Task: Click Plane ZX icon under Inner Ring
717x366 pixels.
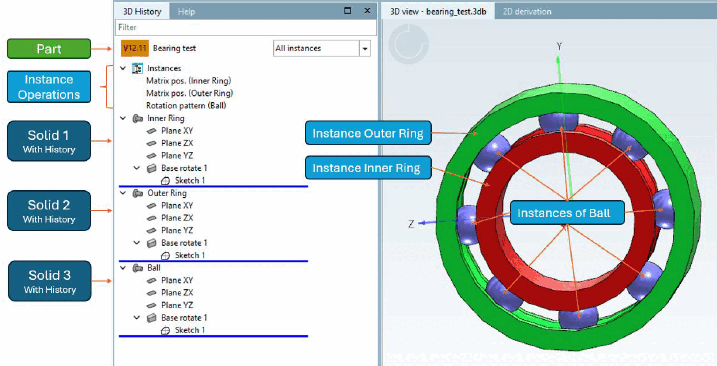Action: pyautogui.click(x=151, y=143)
